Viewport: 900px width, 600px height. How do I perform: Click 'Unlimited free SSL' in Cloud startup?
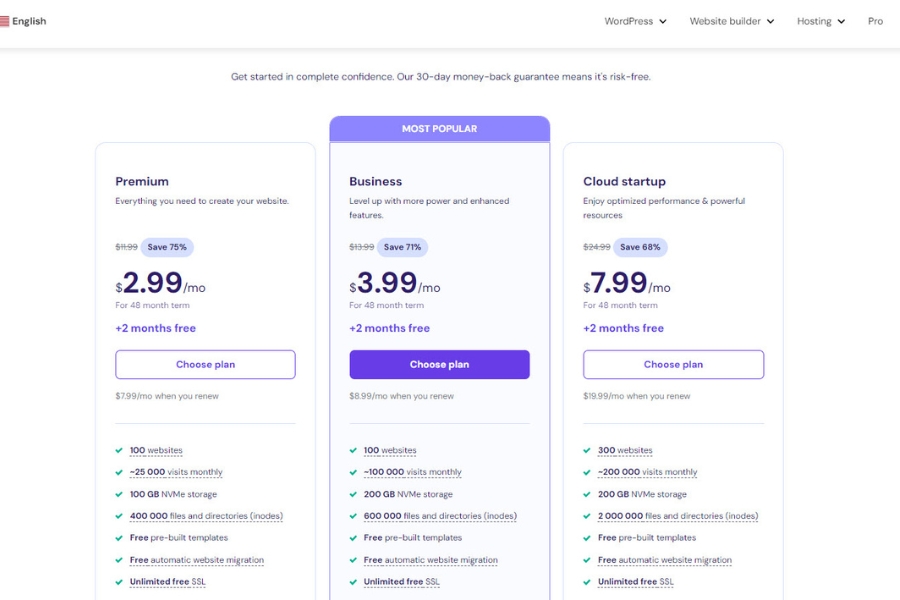pos(636,582)
